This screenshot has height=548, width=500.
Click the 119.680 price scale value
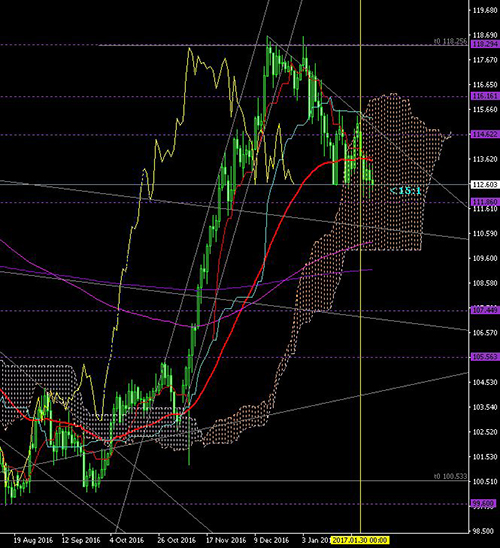tap(485, 10)
